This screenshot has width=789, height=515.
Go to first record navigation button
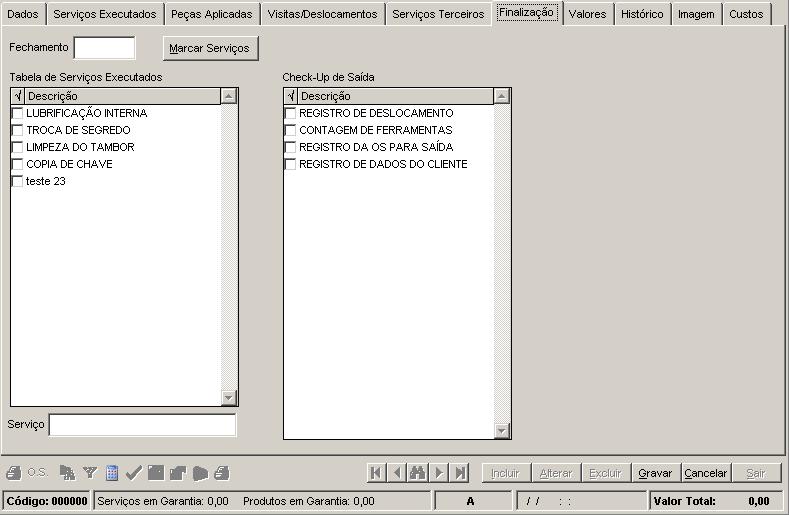(x=376, y=473)
